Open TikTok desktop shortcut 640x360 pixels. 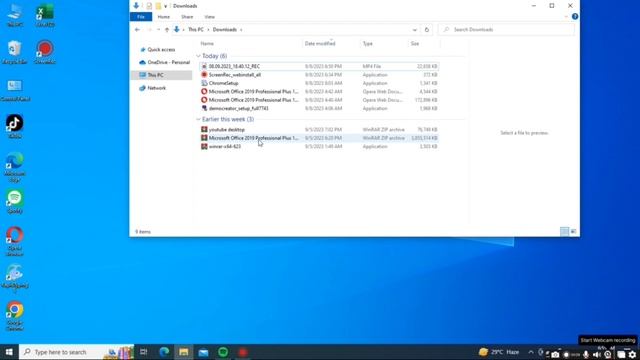pyautogui.click(x=15, y=127)
